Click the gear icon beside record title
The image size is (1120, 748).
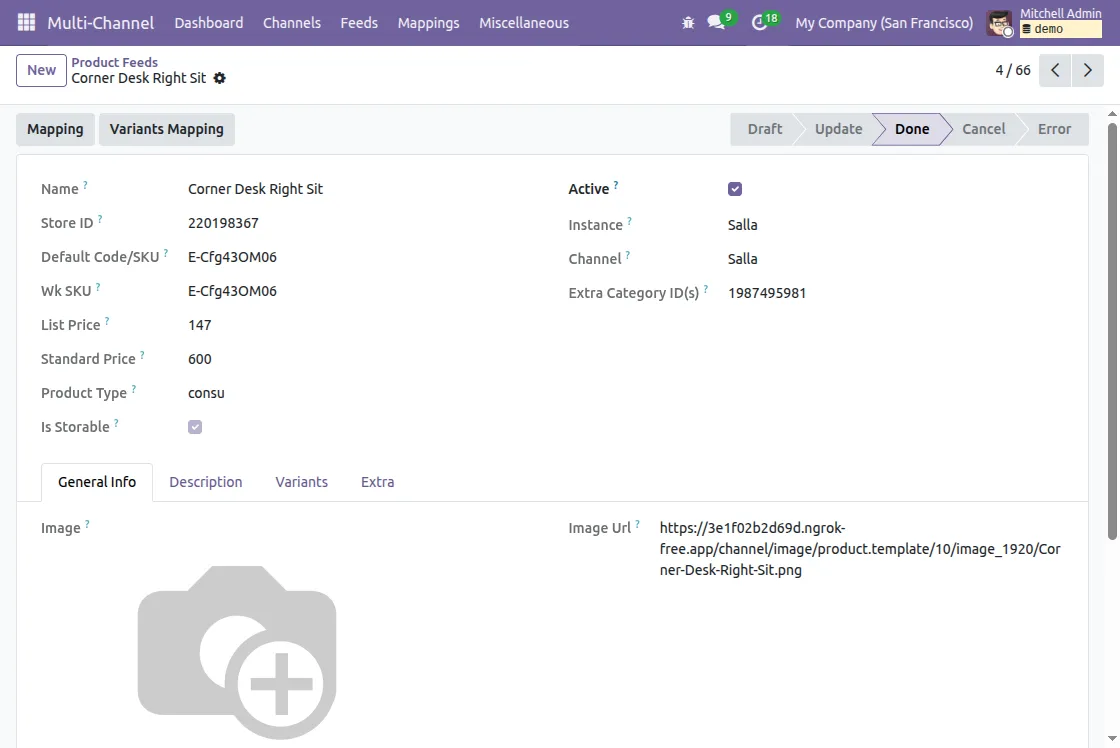[x=220, y=78]
